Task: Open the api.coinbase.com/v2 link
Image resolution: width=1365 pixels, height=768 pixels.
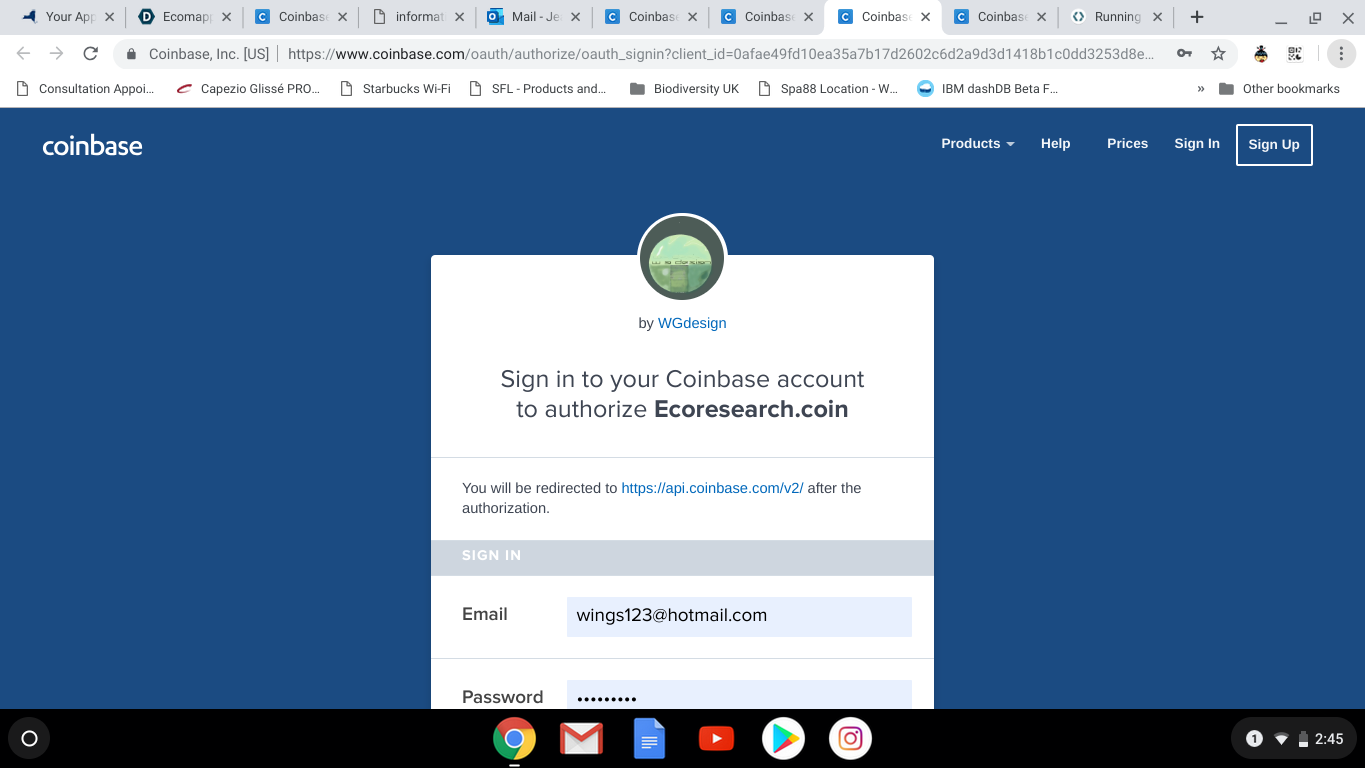Action: pyautogui.click(x=712, y=488)
